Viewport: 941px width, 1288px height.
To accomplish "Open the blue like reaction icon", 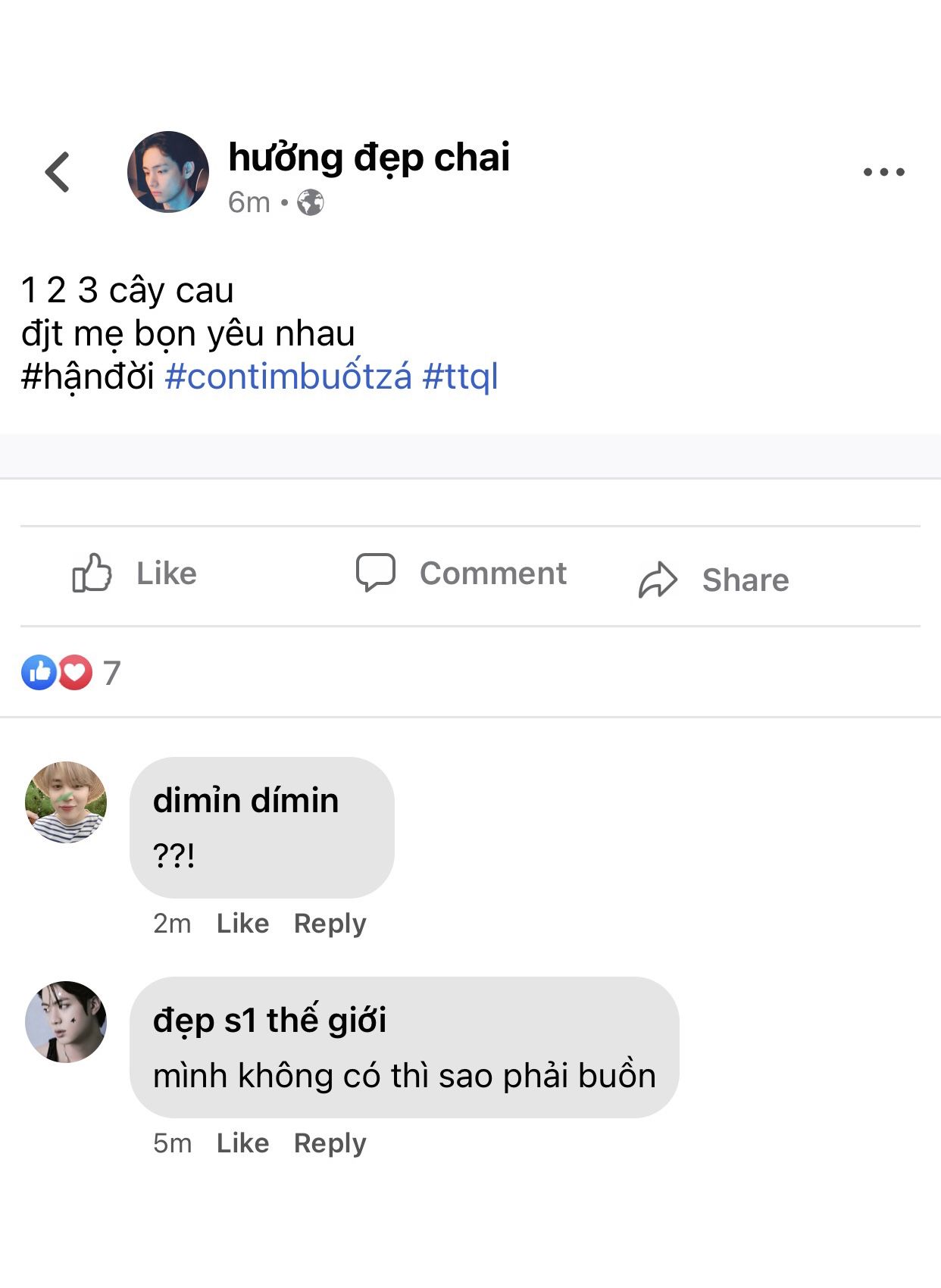I will (x=39, y=672).
